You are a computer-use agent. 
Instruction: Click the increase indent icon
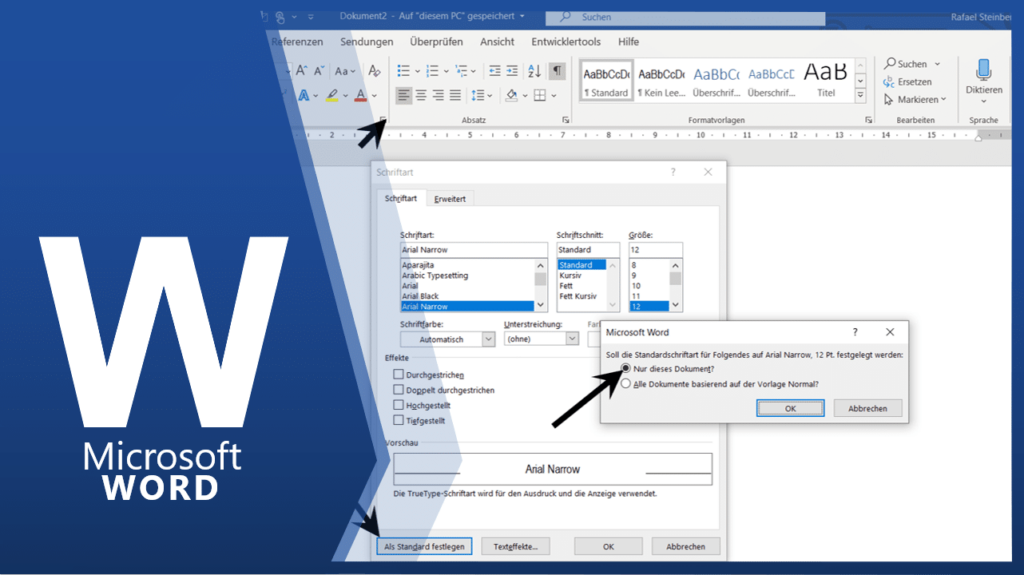tap(511, 71)
